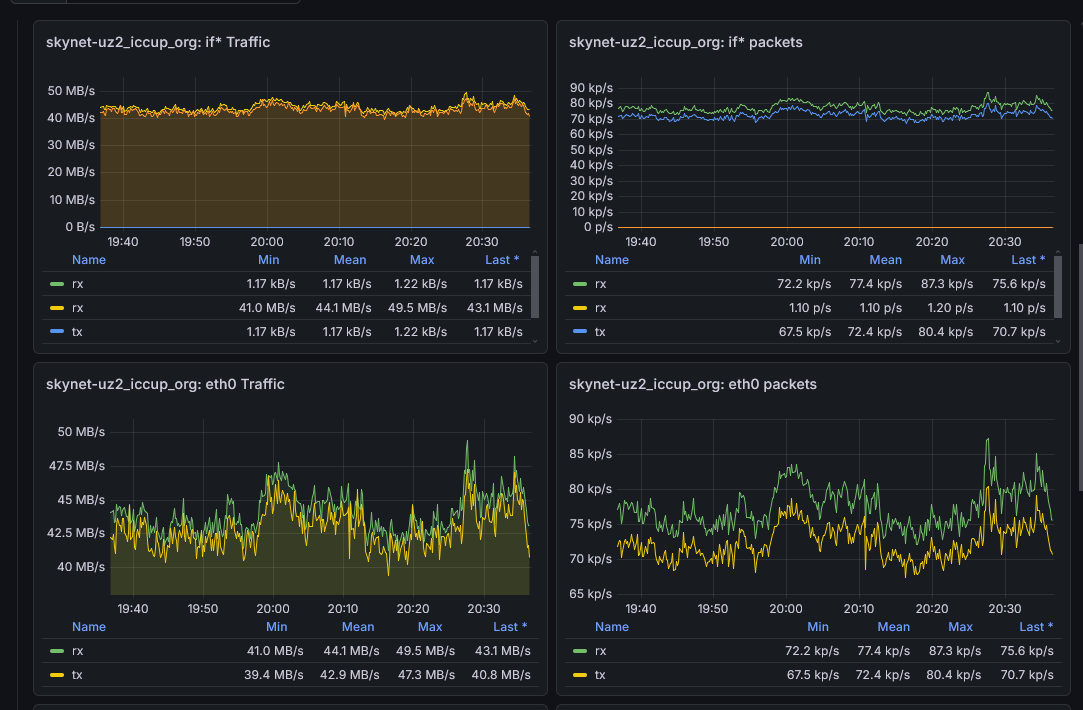
Task: Sort if* packets legend by Min column
Action: [x=809, y=260]
